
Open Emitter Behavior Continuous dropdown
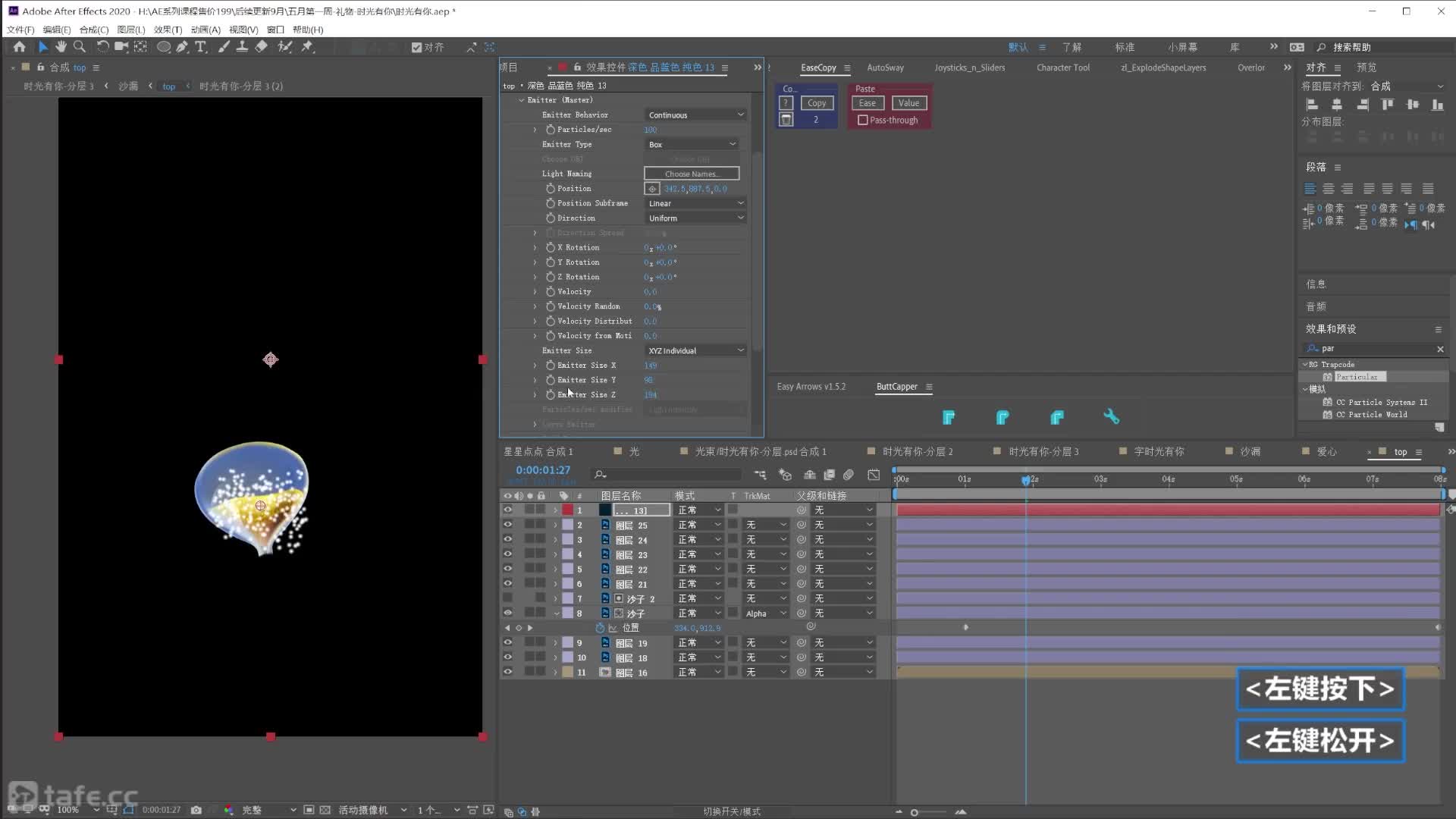coord(695,115)
